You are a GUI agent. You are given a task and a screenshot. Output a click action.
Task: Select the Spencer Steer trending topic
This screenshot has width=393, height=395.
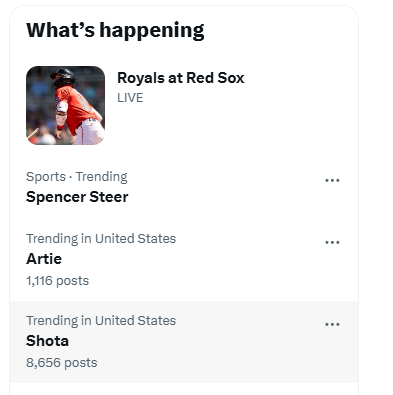click(77, 197)
